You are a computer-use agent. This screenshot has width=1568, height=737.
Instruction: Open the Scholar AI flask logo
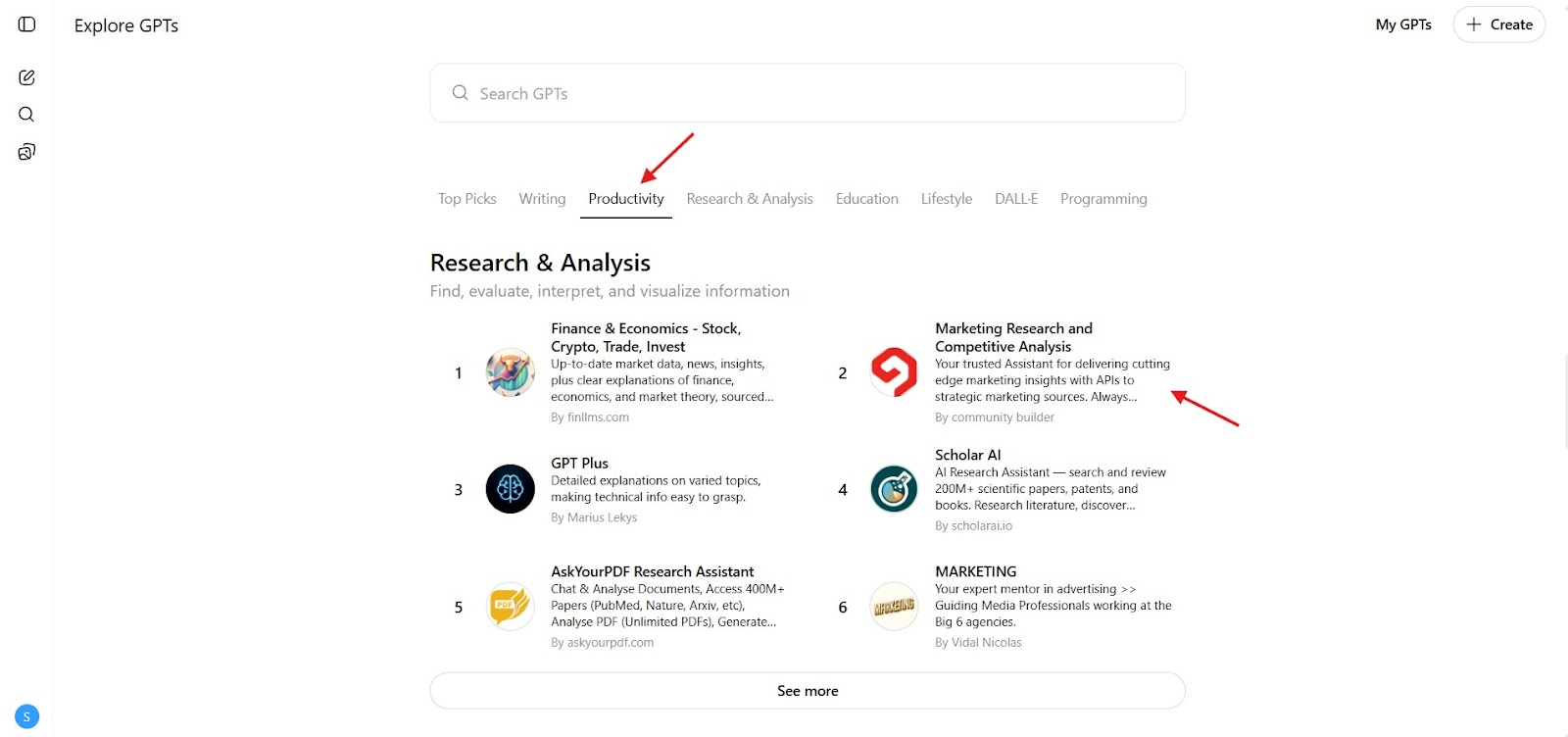(x=894, y=489)
